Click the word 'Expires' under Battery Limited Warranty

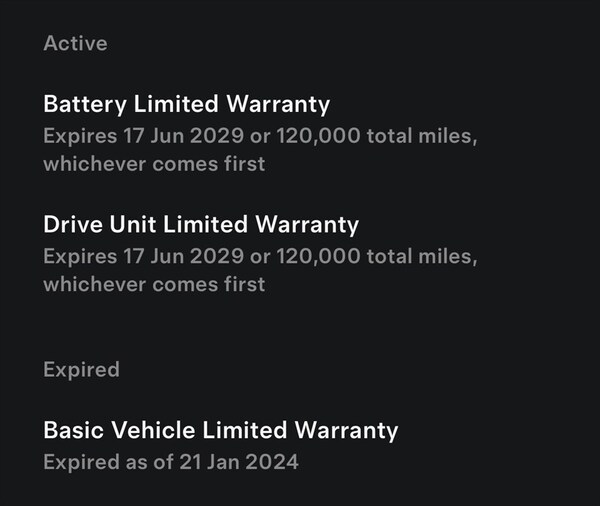tap(76, 135)
